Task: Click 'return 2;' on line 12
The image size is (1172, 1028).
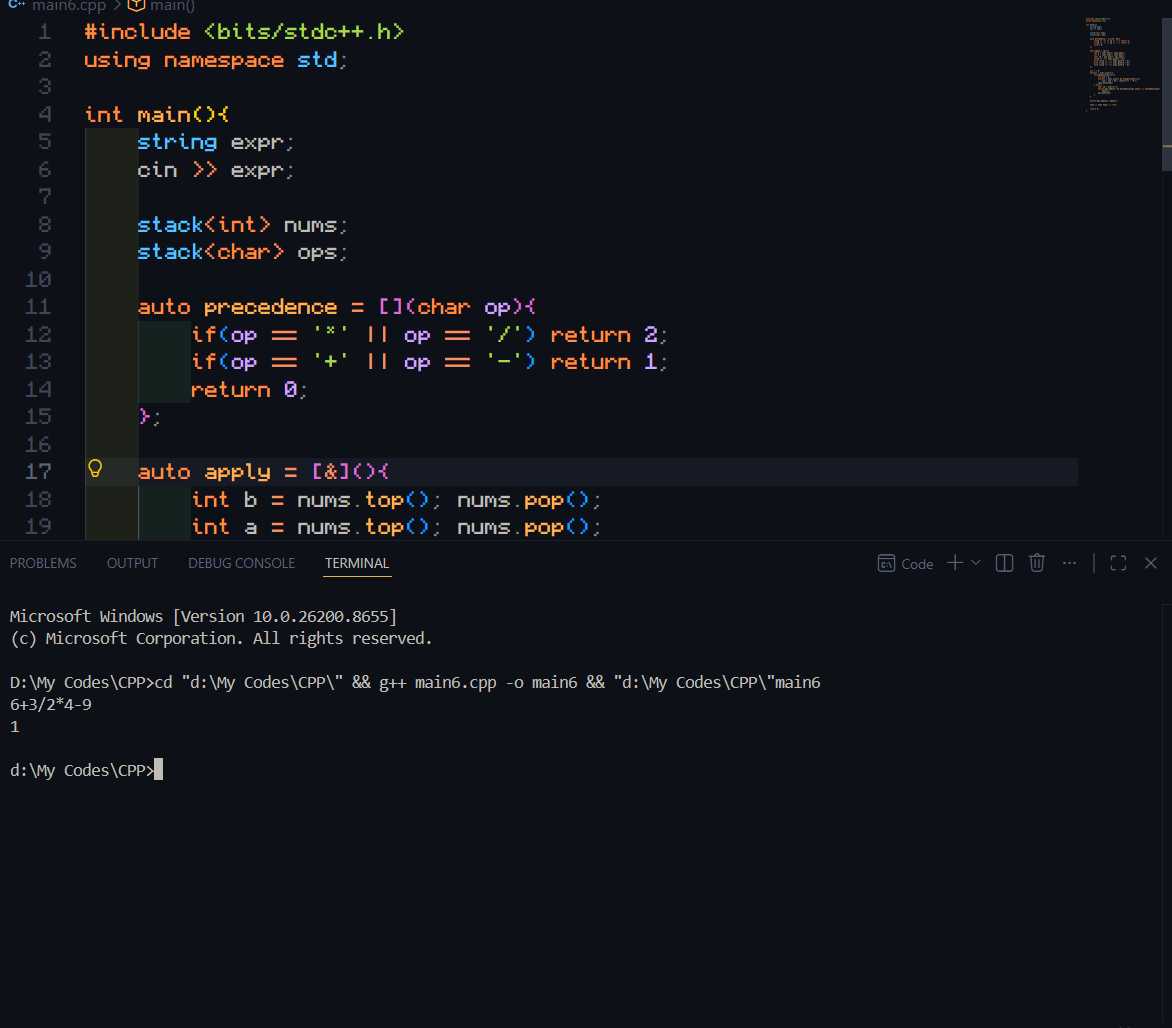Action: point(608,334)
